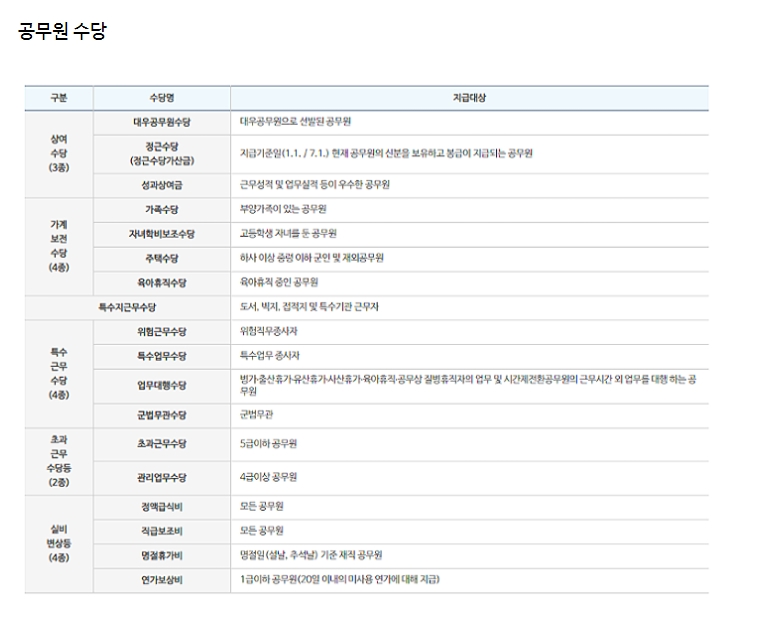This screenshot has width=757, height=643.
Task: Click the text '4급이상 공무원'
Action: [x=268, y=477]
